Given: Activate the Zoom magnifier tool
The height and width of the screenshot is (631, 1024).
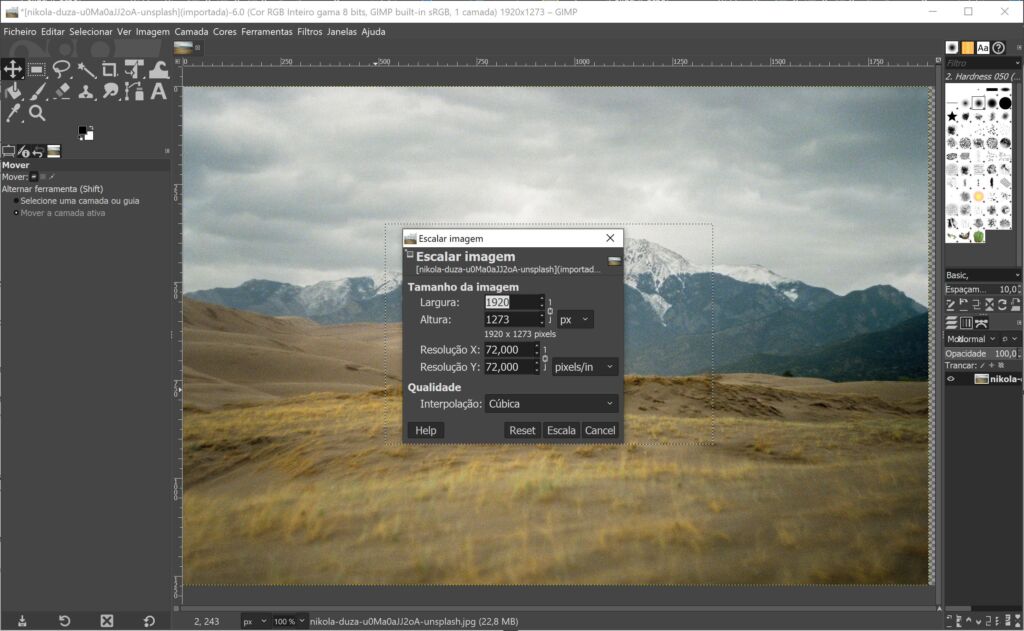Looking at the screenshot, I should pos(37,114).
